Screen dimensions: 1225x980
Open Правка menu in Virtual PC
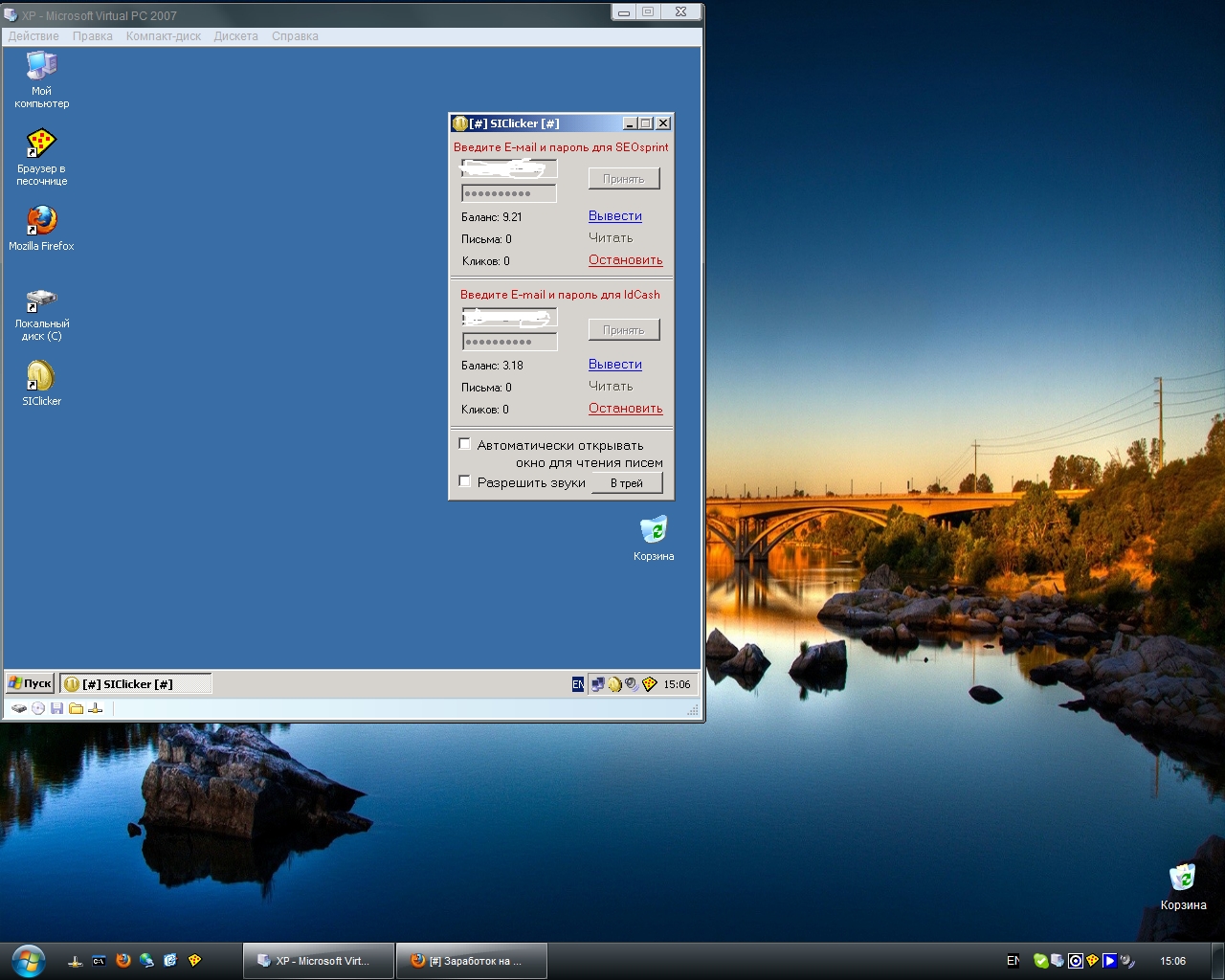click(93, 36)
